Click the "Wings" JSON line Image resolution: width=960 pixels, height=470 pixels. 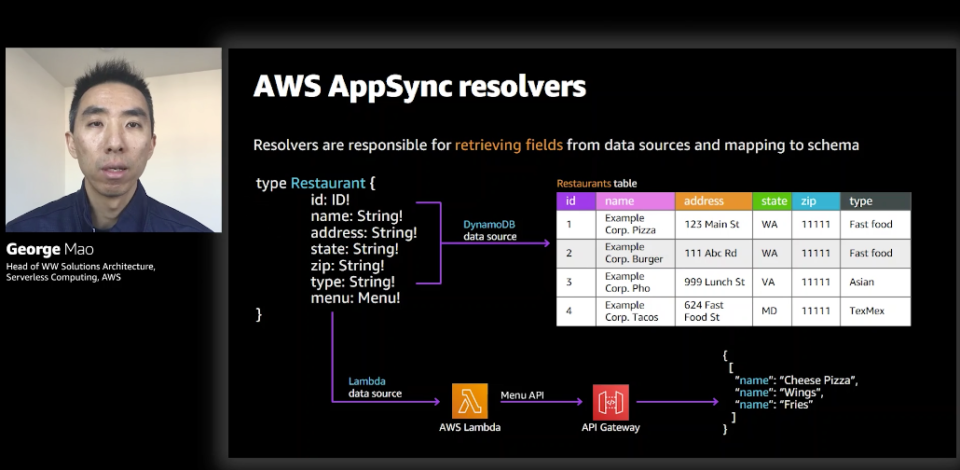coord(779,392)
